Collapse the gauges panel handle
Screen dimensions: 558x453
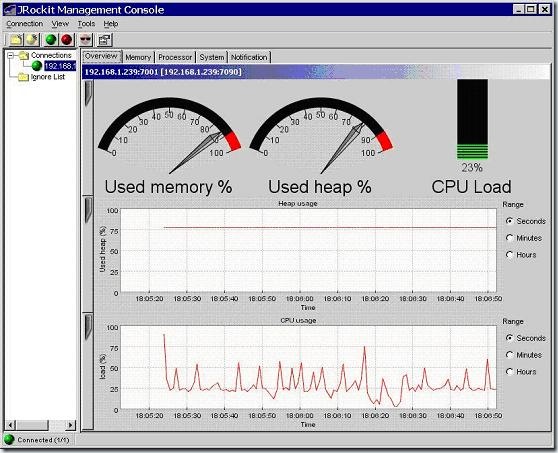pos(88,93)
